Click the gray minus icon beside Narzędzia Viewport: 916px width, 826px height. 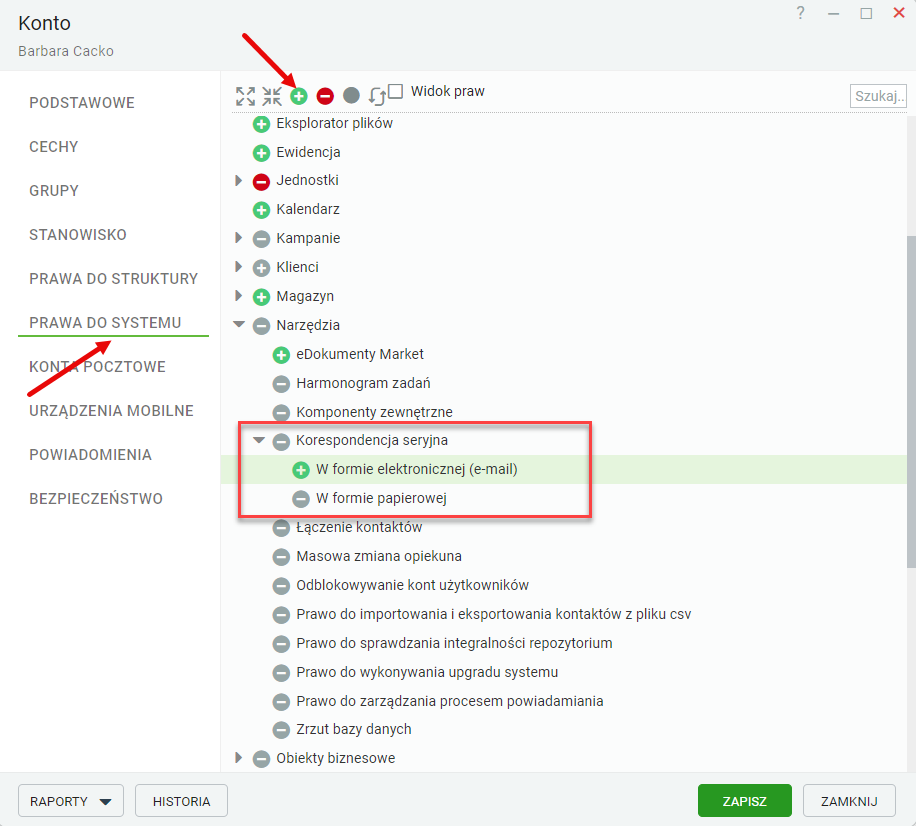(261, 326)
